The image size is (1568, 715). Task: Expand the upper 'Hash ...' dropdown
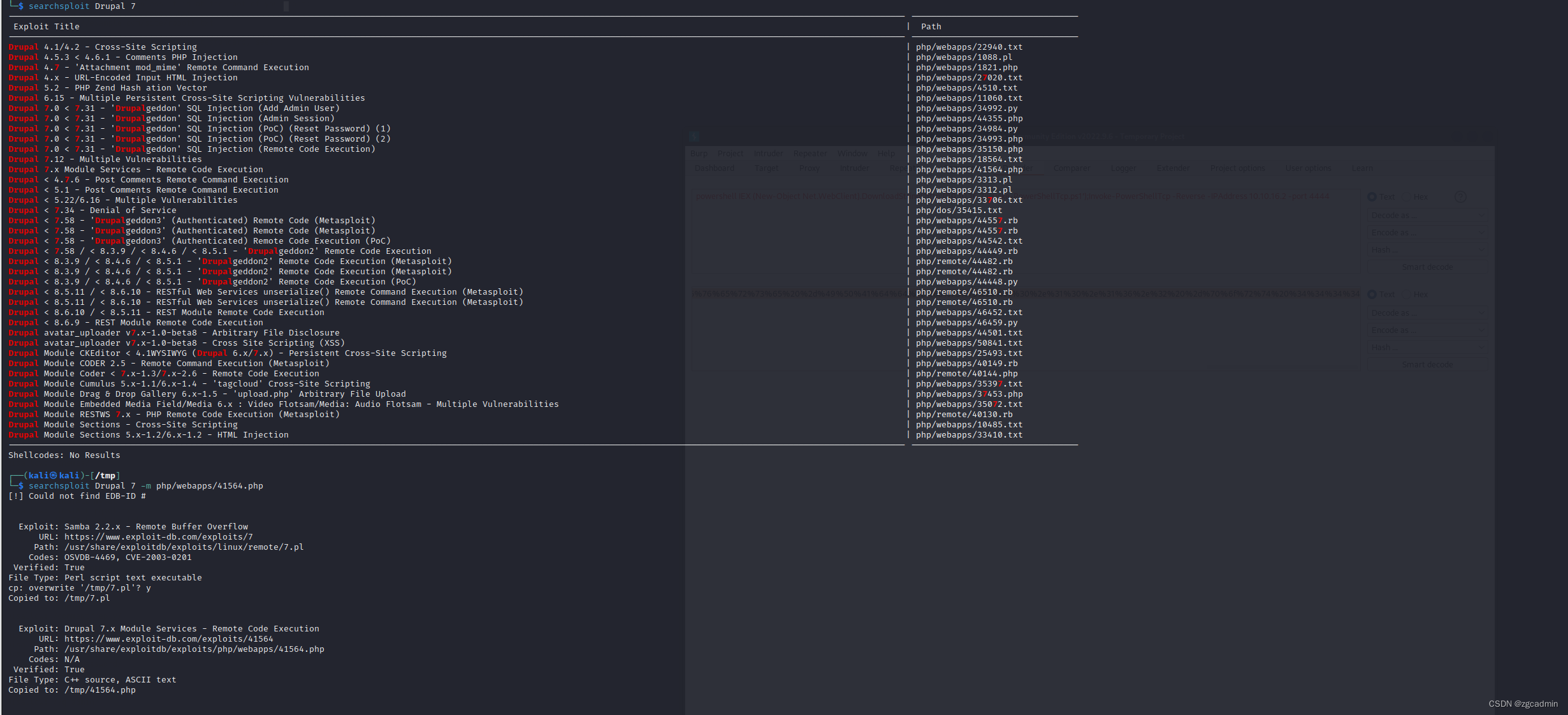(1428, 250)
